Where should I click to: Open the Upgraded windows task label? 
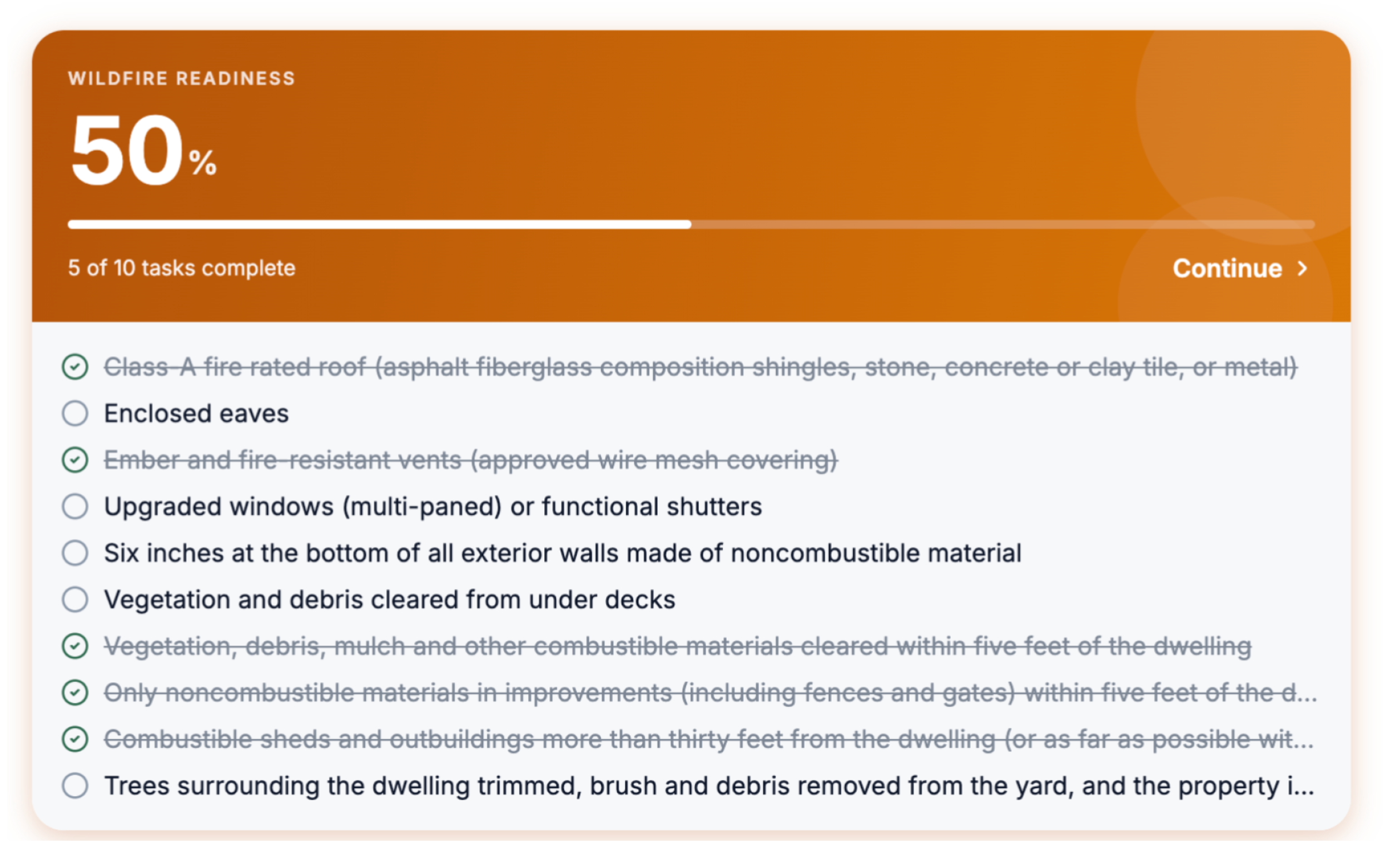(433, 506)
